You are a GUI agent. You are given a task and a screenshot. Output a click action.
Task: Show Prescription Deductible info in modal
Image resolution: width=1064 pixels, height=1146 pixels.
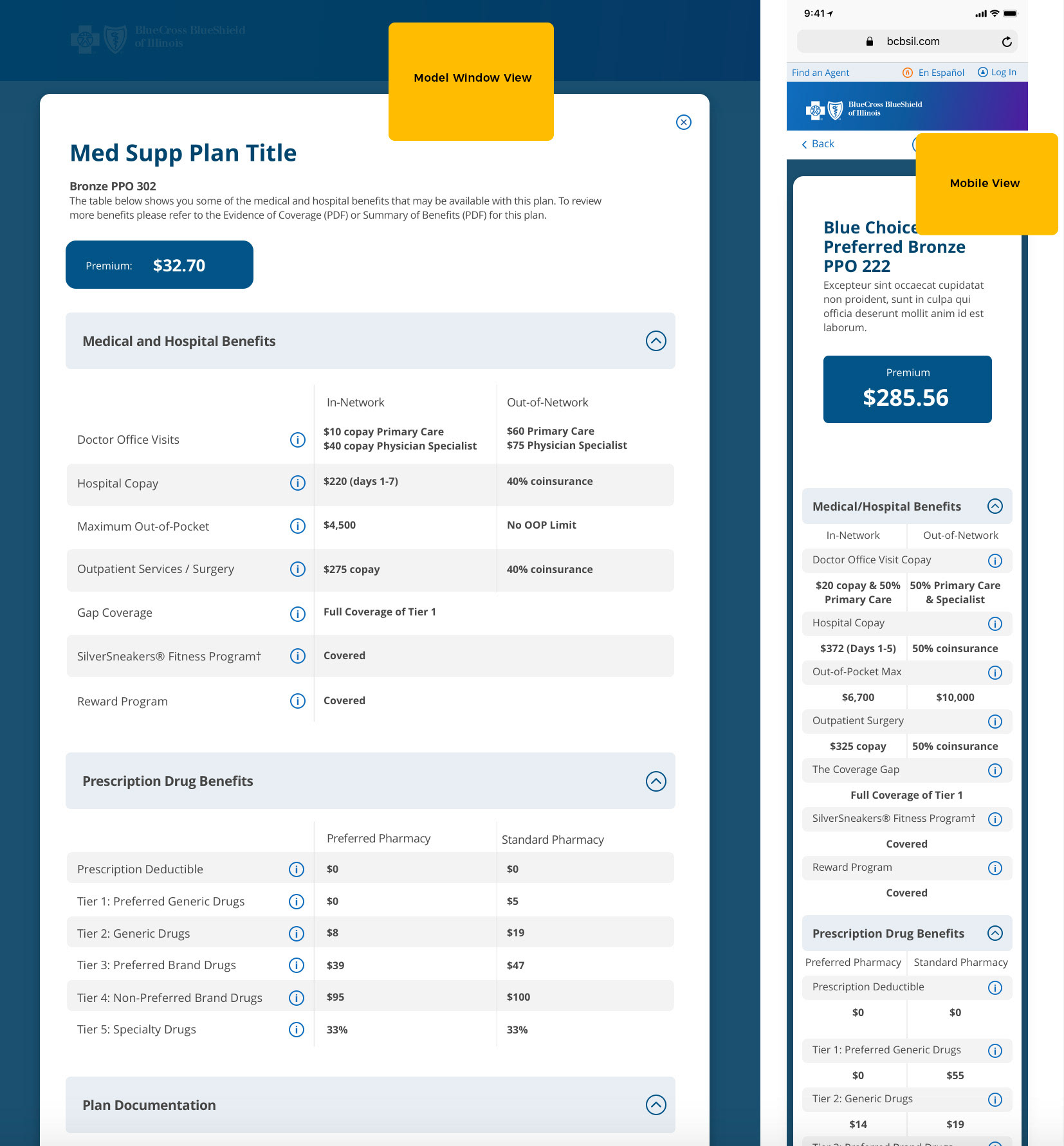click(x=296, y=869)
